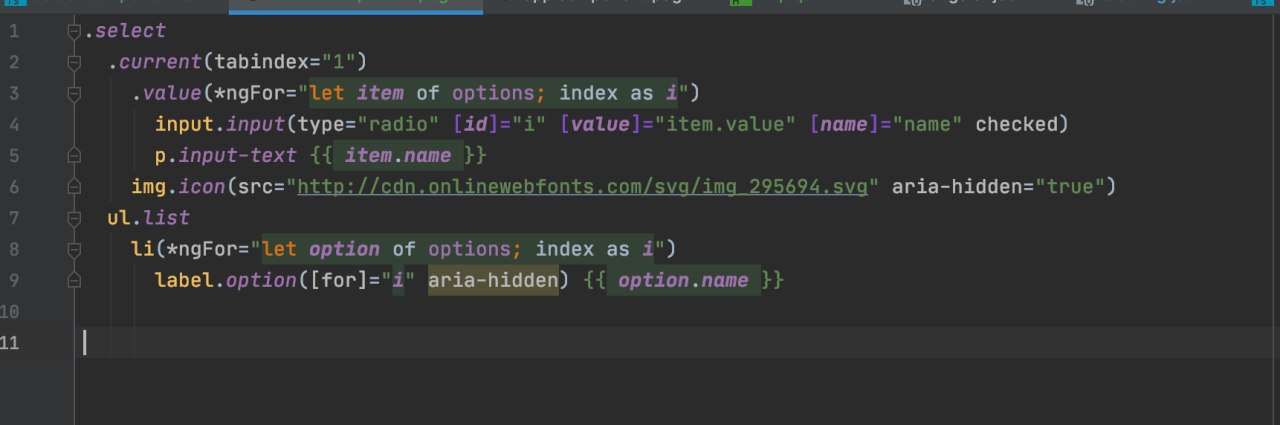
Task: Place cursor on the .select class name
Action: pos(125,32)
